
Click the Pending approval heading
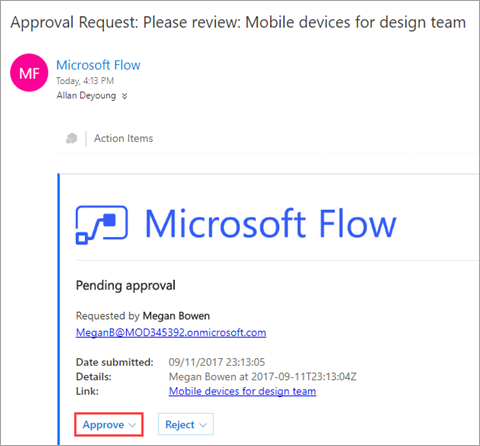click(126, 285)
